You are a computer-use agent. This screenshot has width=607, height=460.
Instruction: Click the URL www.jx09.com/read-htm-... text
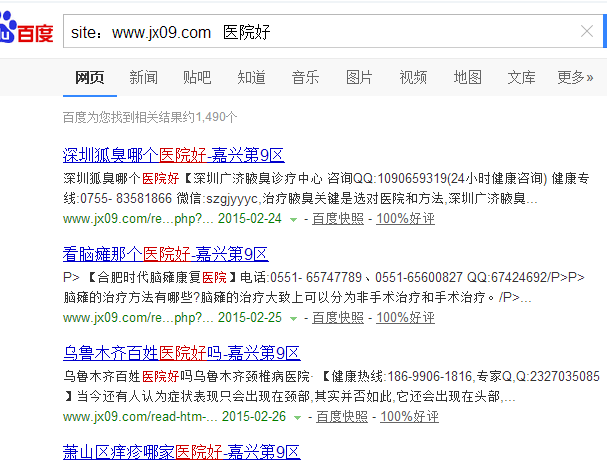(x=140, y=417)
